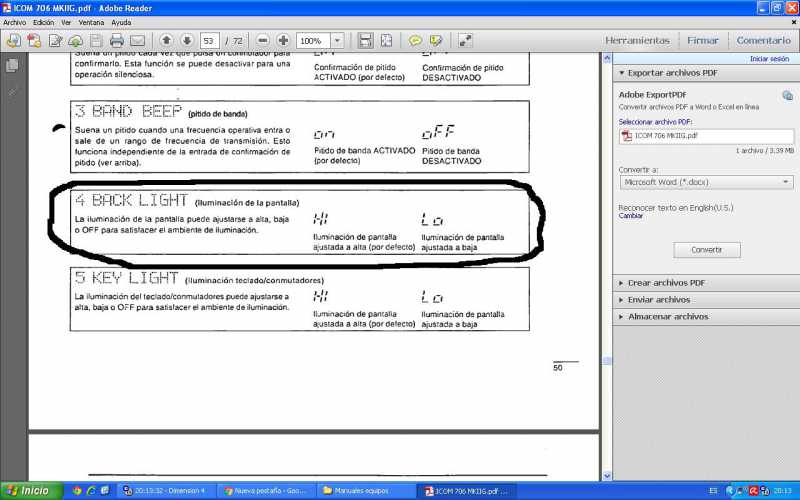This screenshot has width=800, height=500.
Task: Open the Windows Inicio start button
Action: click(x=28, y=491)
